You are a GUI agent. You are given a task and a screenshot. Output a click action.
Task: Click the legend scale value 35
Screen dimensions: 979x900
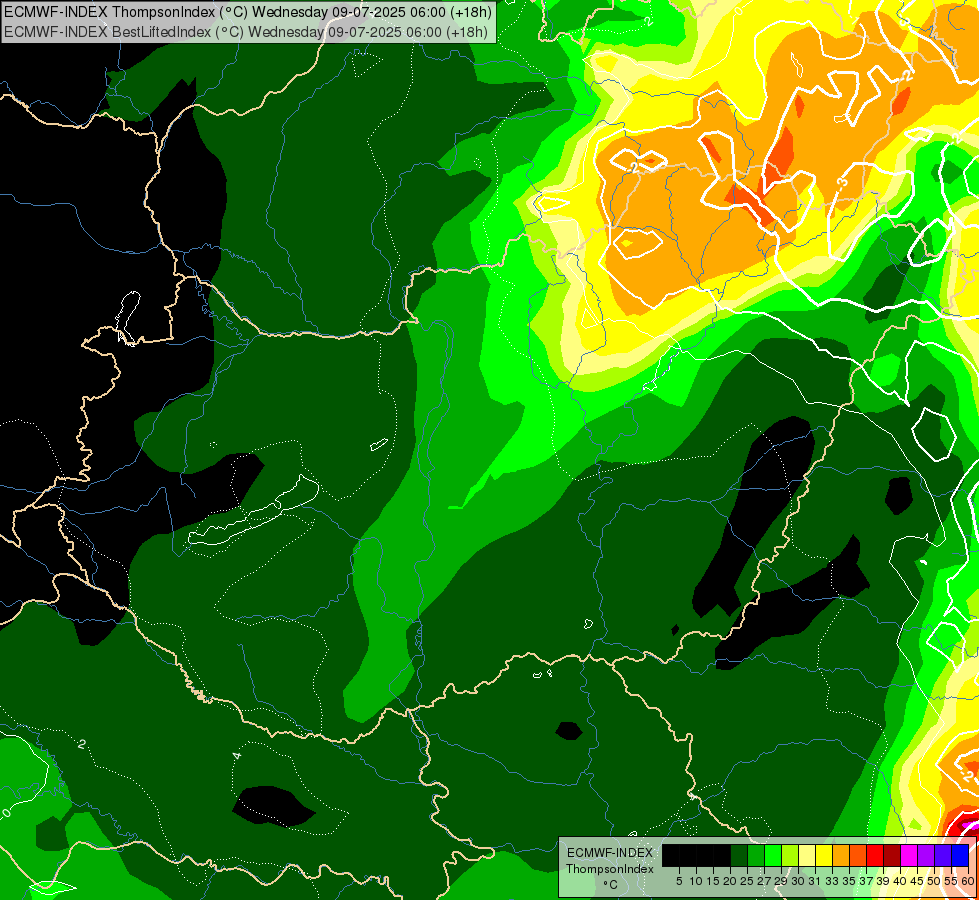[x=849, y=881]
